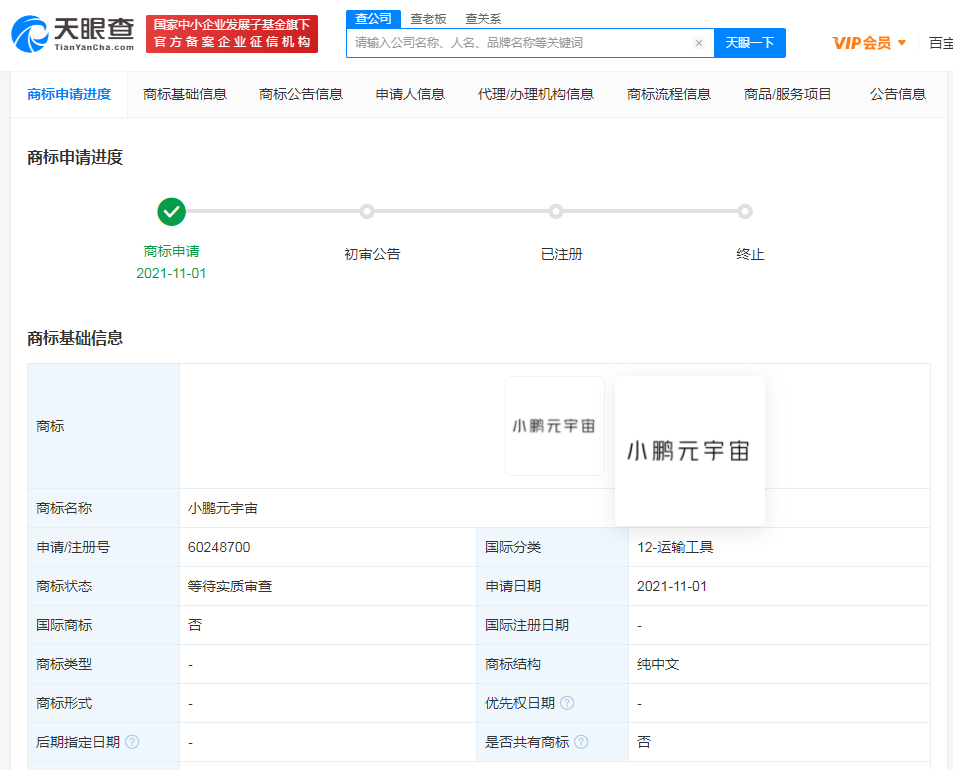This screenshot has width=953, height=770.
Task: Select the 等待实质审查 status value
Action: click(230, 586)
